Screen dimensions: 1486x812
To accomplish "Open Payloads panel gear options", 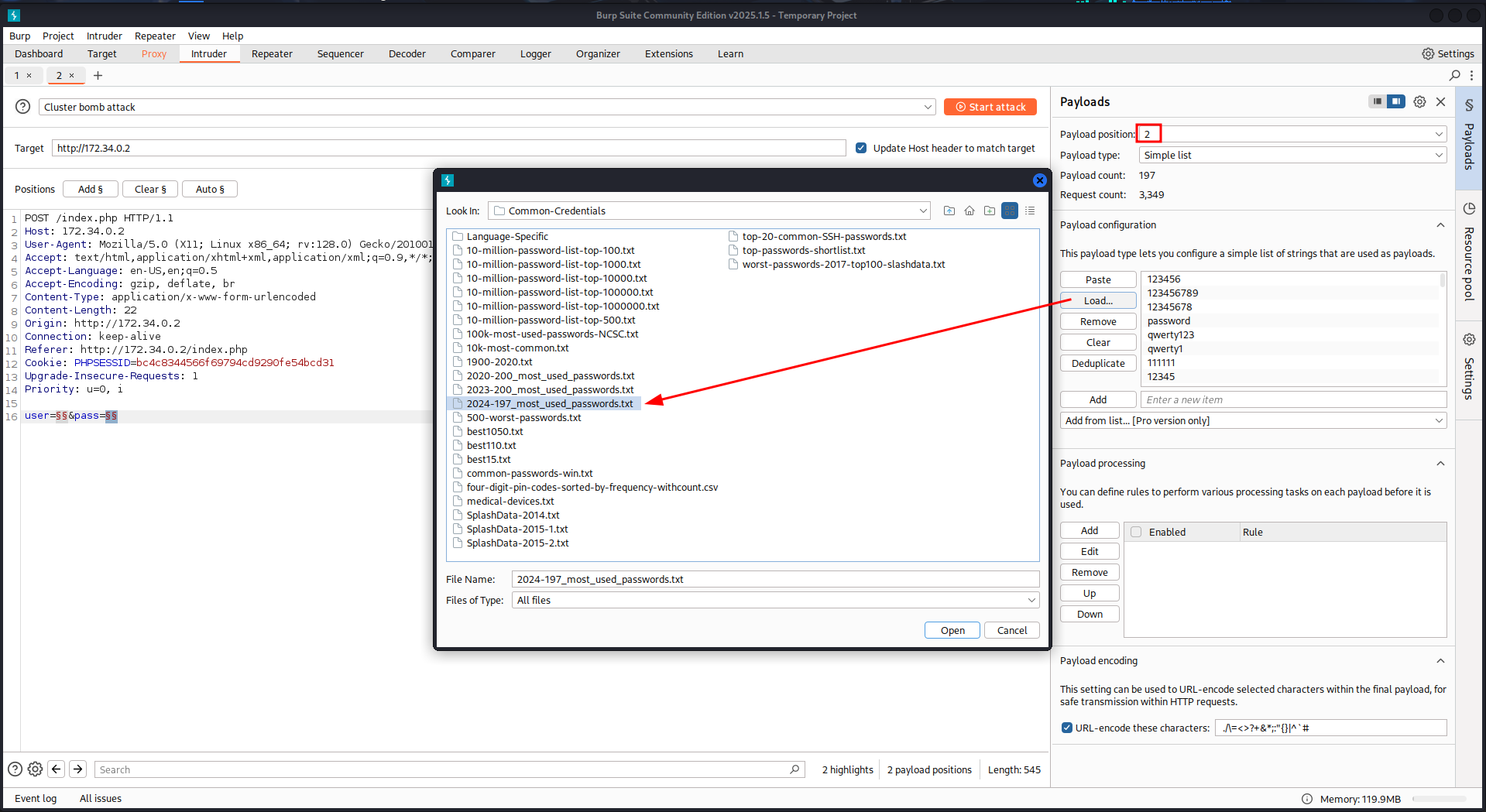I will coord(1419,101).
